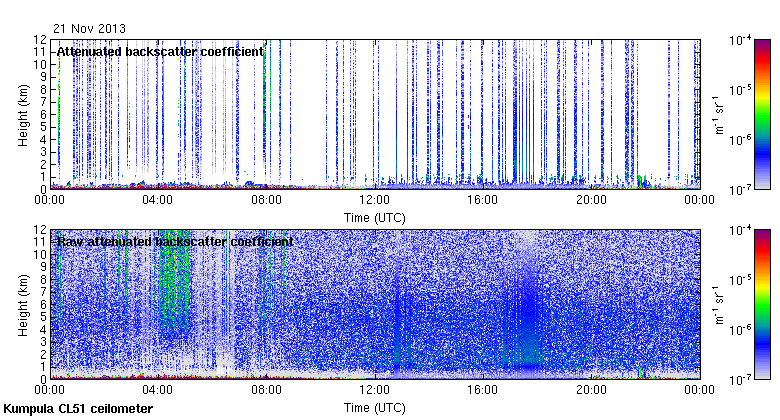Image resolution: width=780 pixels, height=420 pixels.
Task: Click the bottom plot's Height (km) axis label
Action: click(x=23, y=305)
